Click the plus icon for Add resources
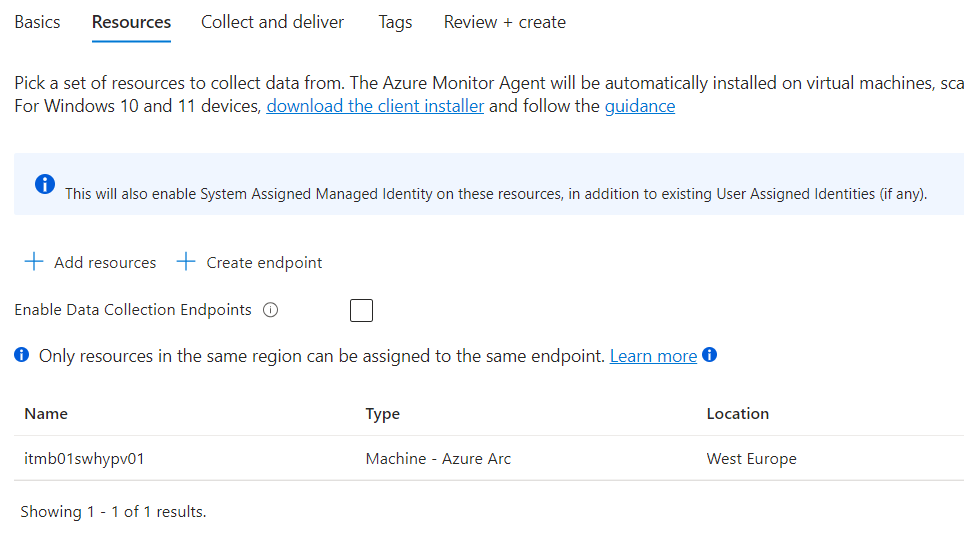Viewport: 964px width, 537px height. coord(34,262)
